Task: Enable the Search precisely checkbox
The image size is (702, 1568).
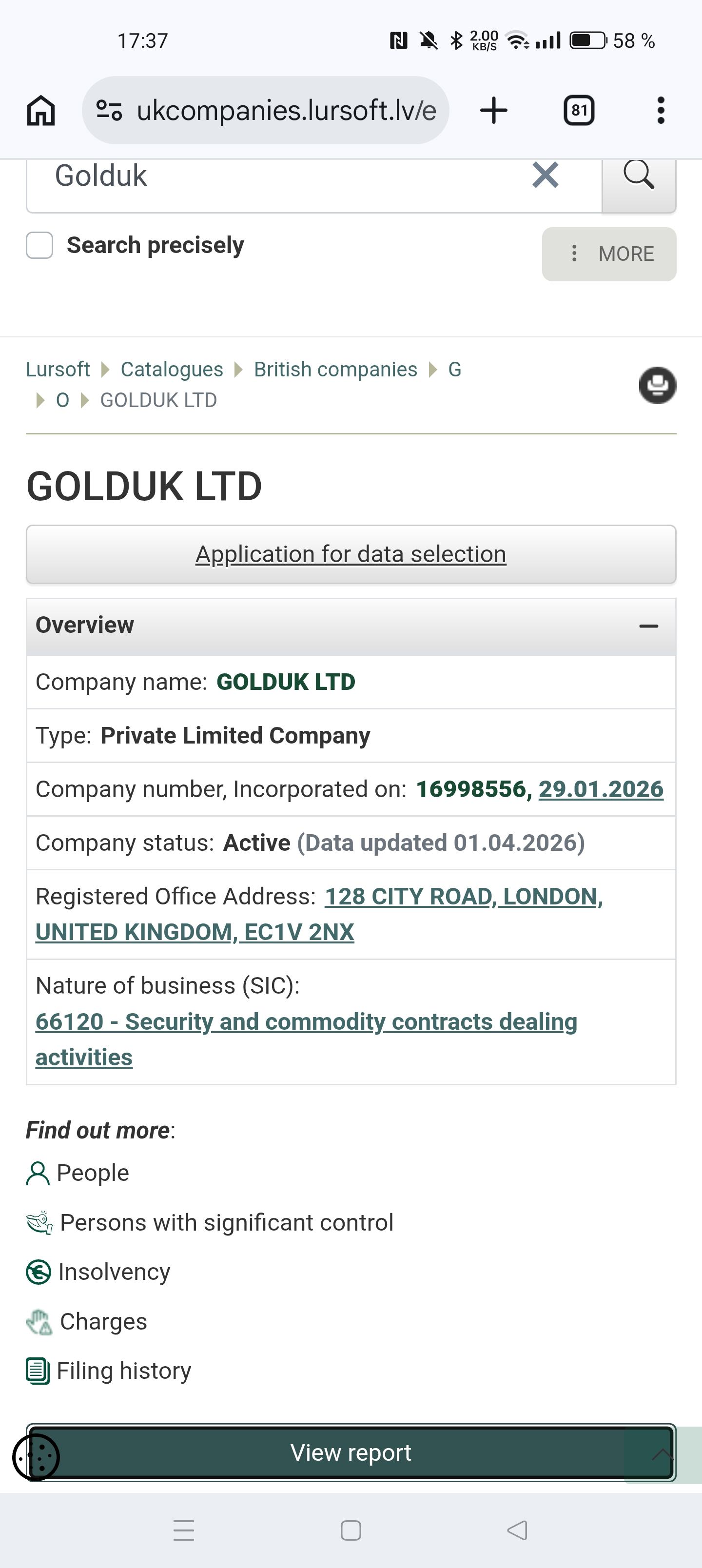Action: [x=39, y=245]
